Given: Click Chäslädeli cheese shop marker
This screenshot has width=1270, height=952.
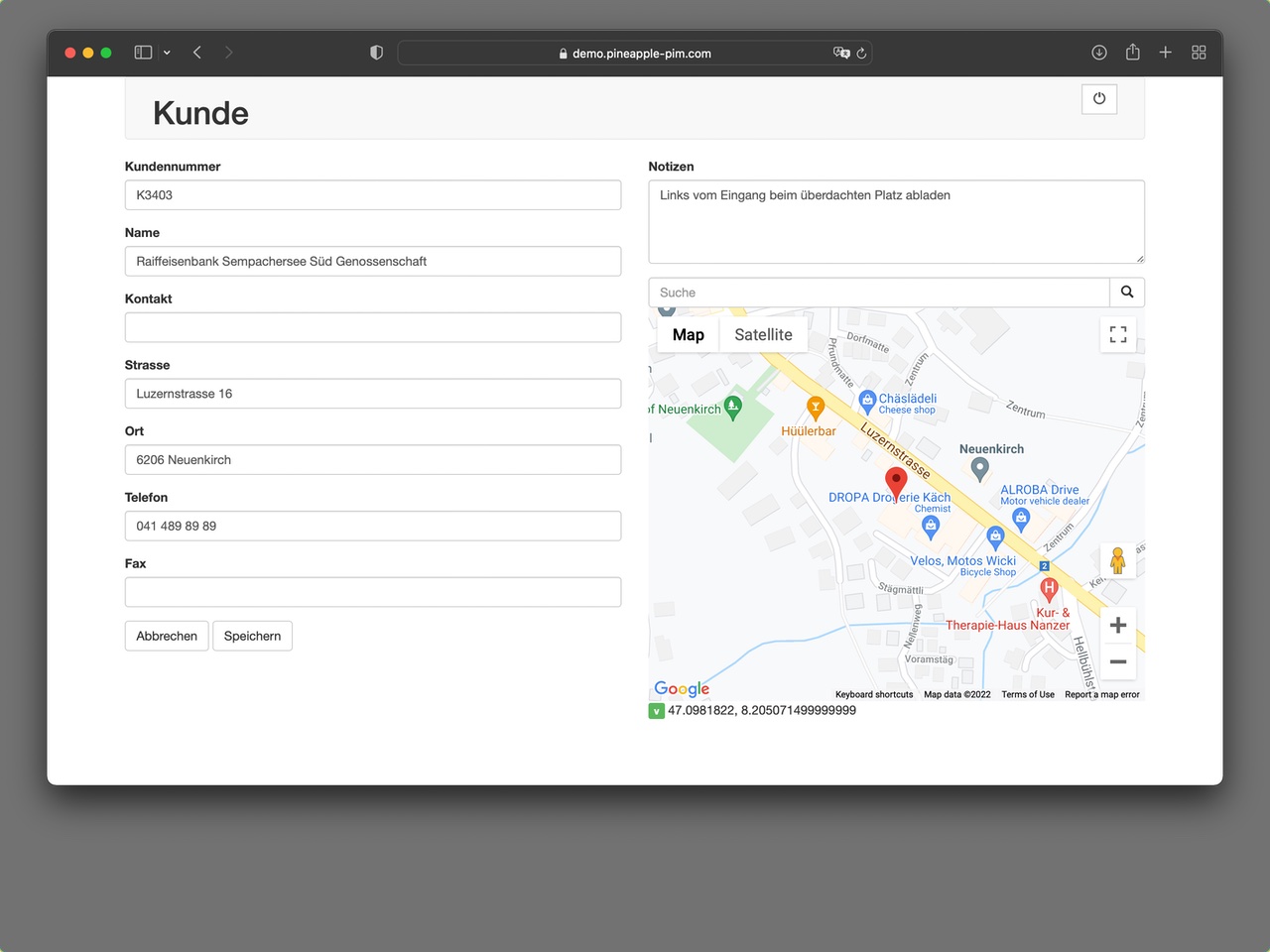Looking at the screenshot, I should coord(867,401).
